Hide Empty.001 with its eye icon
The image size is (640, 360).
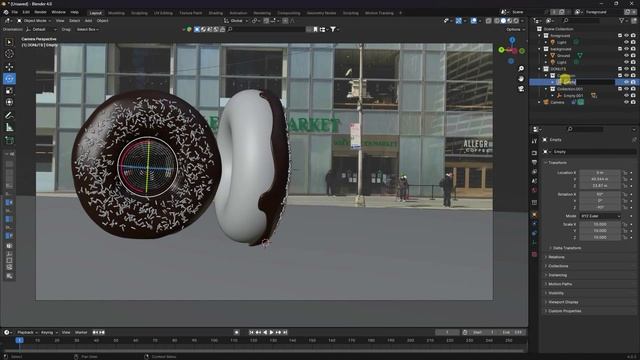point(626,96)
